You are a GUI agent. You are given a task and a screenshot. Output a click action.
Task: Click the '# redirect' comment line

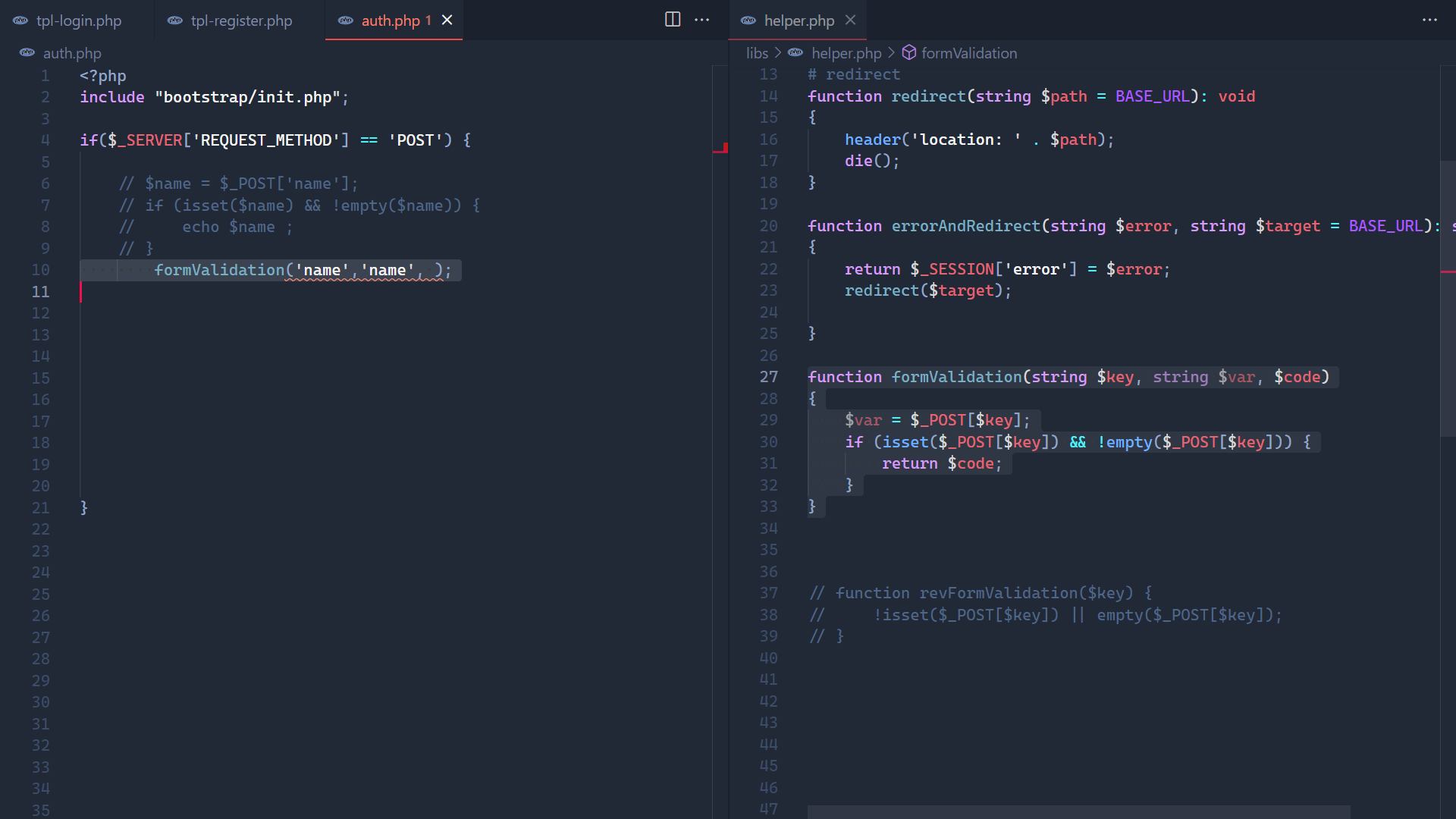(x=854, y=74)
